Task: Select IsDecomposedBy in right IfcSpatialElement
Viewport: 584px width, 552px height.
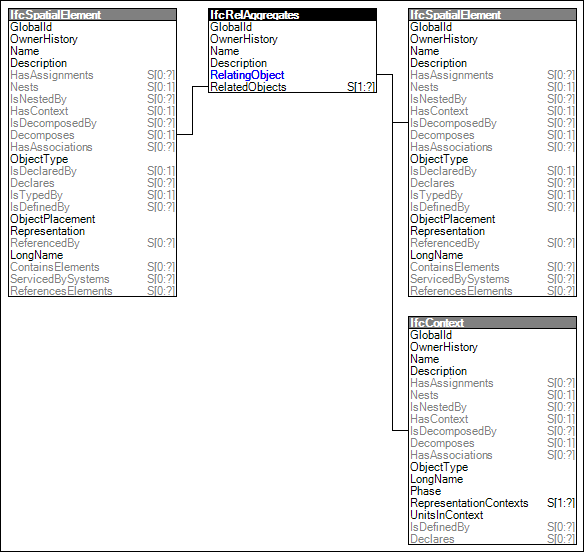Action: point(492,123)
